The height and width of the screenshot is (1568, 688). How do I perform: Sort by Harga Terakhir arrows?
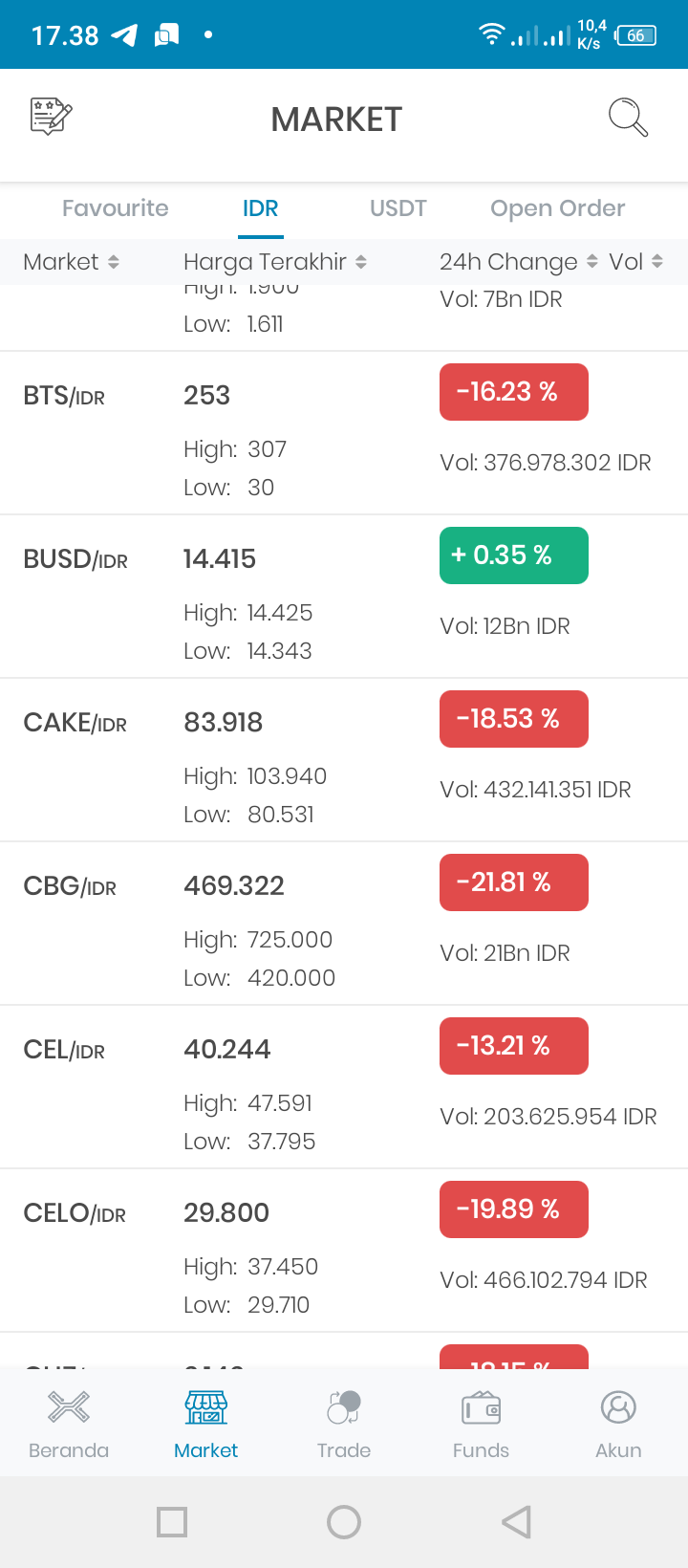pyautogui.click(x=361, y=262)
